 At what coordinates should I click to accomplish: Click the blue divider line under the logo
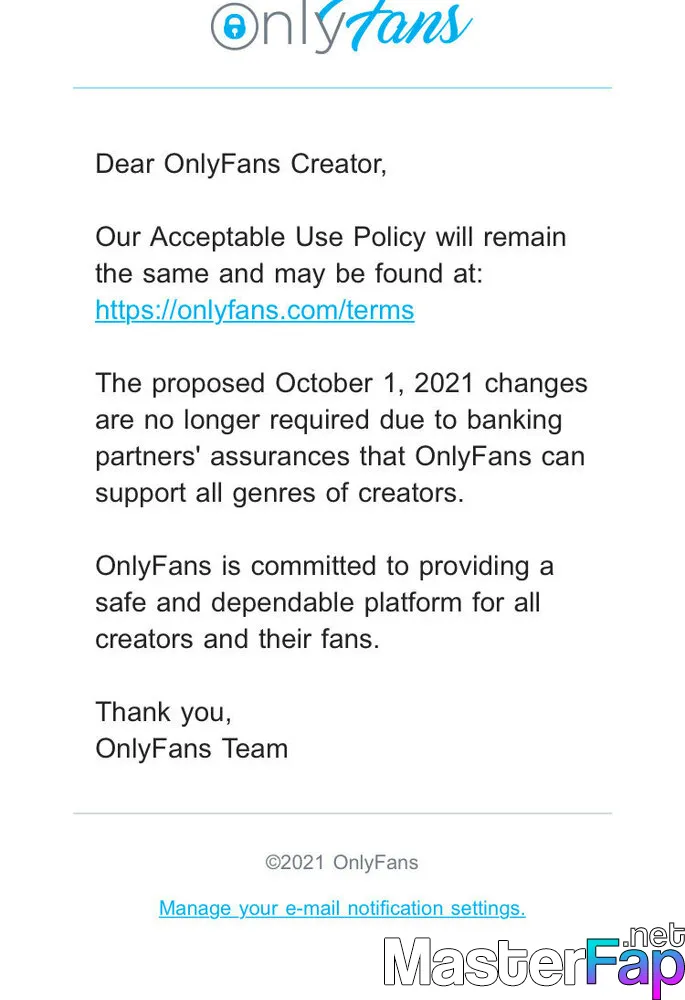[342, 87]
